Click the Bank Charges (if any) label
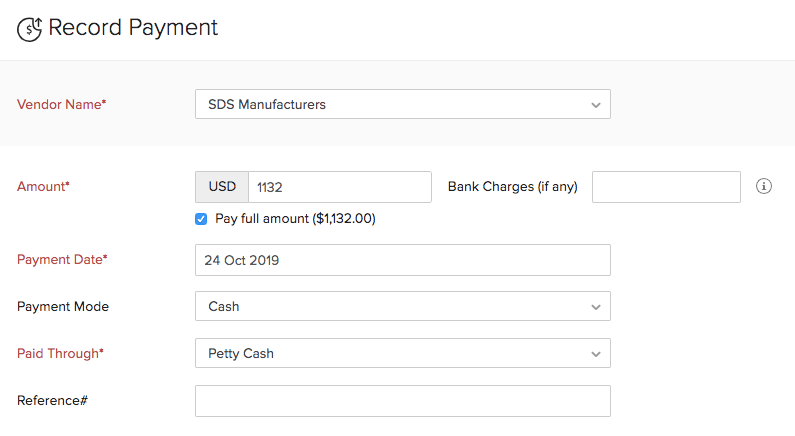Image resolution: width=795 pixels, height=436 pixels. [x=512, y=186]
